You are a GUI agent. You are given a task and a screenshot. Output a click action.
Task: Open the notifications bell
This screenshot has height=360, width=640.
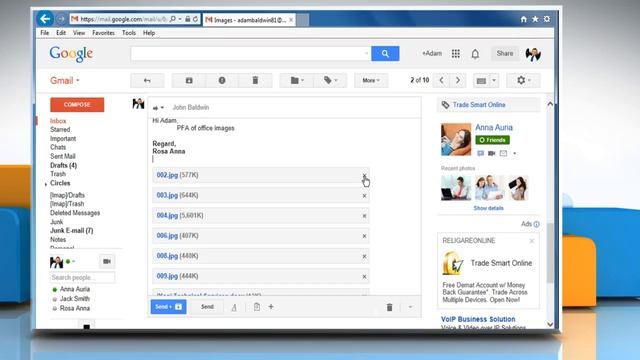[x=475, y=54]
